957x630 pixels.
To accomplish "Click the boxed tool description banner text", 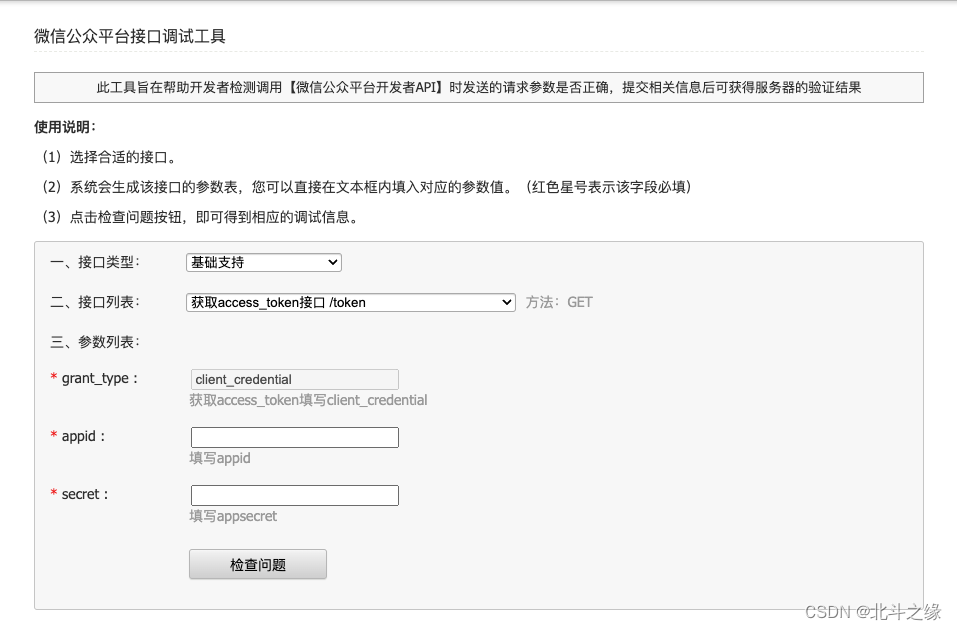I will (478, 87).
